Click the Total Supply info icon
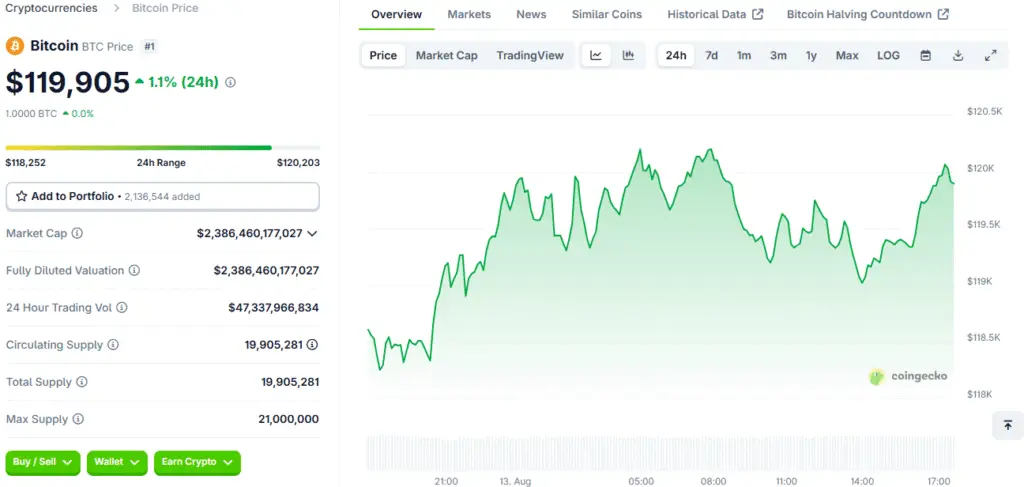The width and height of the screenshot is (1024, 487). click(82, 382)
